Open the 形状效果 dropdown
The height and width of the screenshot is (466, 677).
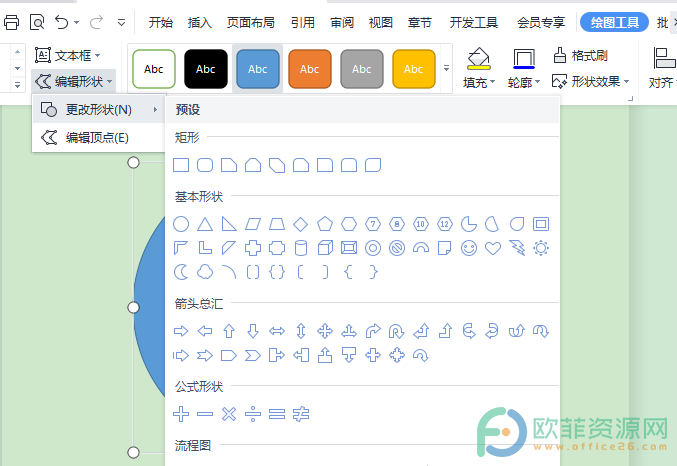591,81
